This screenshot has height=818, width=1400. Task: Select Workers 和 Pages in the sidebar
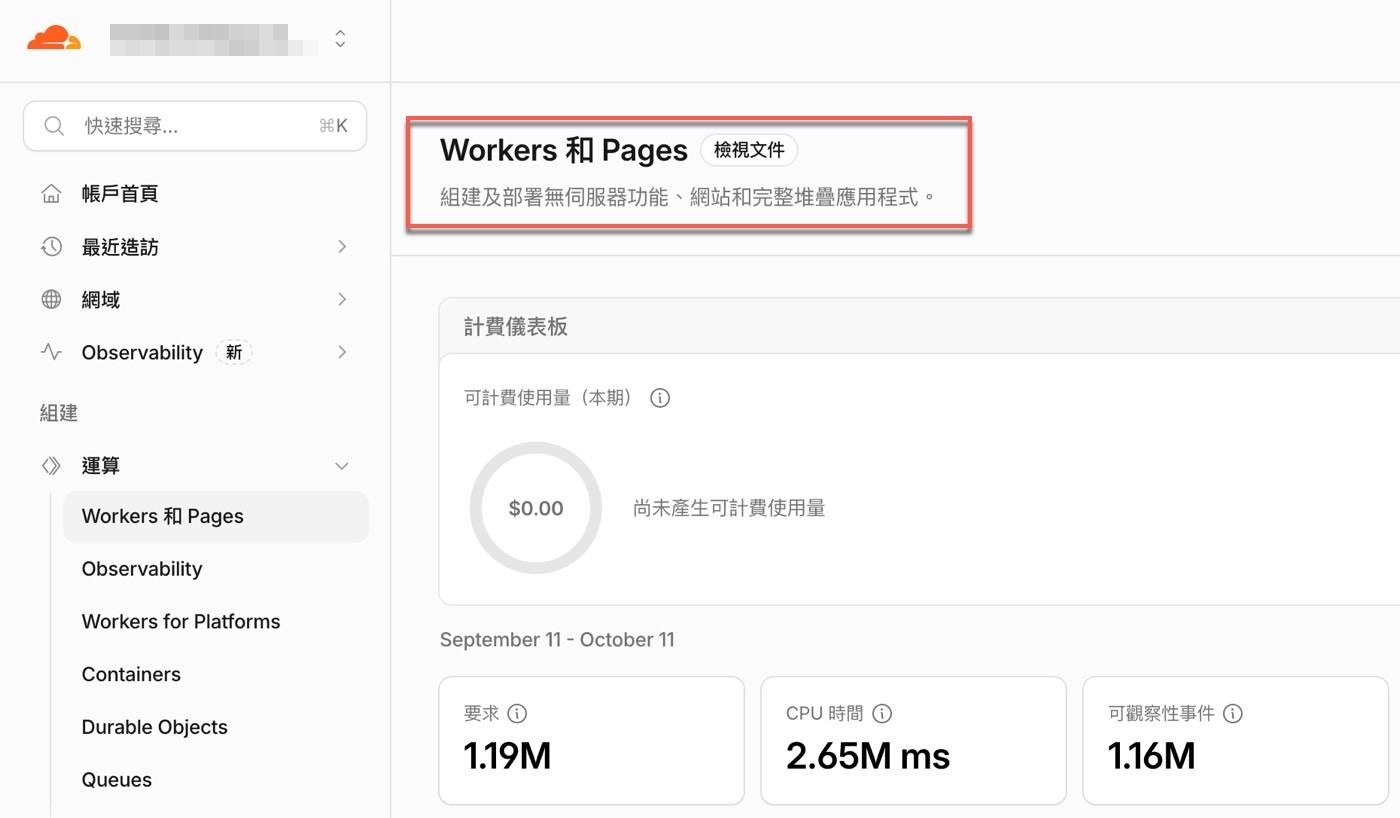click(216, 517)
